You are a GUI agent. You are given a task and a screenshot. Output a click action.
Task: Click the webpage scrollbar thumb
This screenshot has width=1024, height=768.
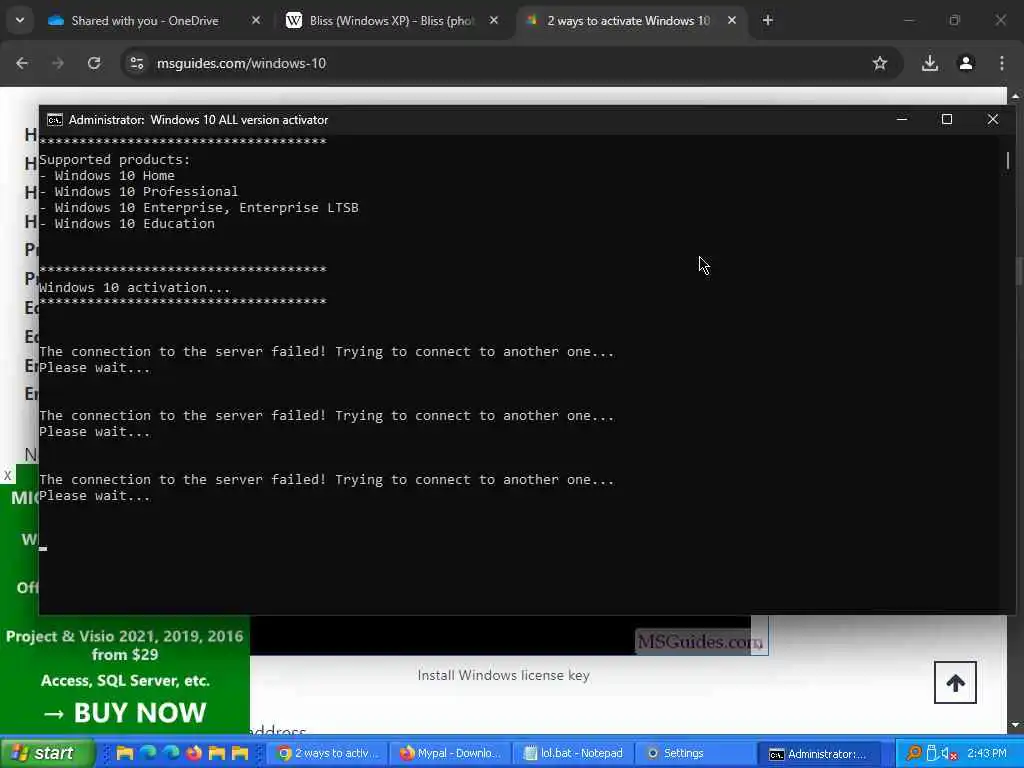tap(1018, 270)
